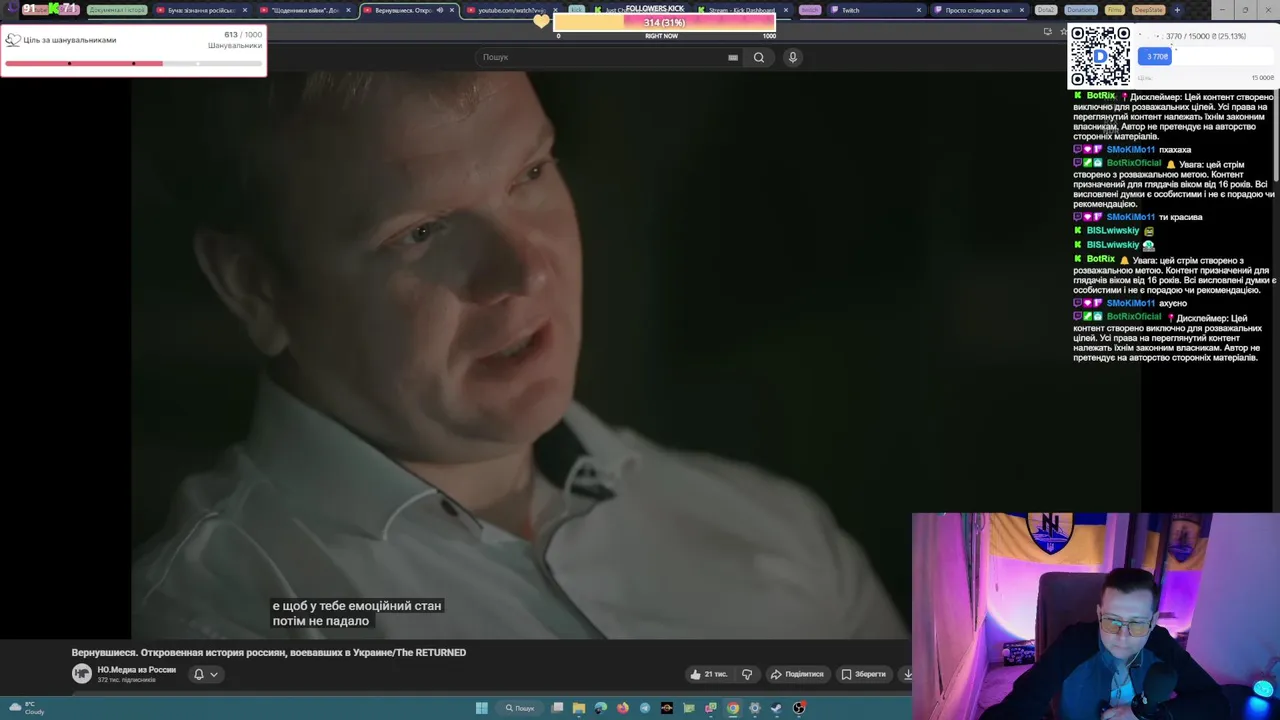This screenshot has height=720, width=1280.
Task: Open Task View on the taskbar
Action: (557, 708)
